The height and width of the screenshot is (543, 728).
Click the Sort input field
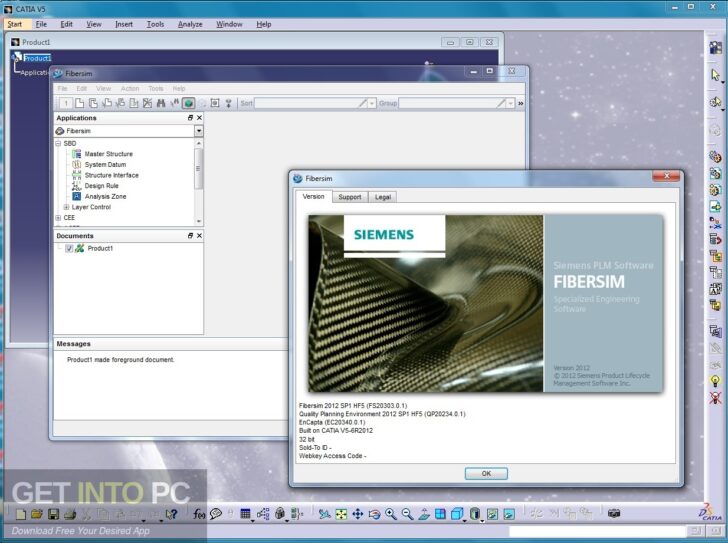[312, 103]
